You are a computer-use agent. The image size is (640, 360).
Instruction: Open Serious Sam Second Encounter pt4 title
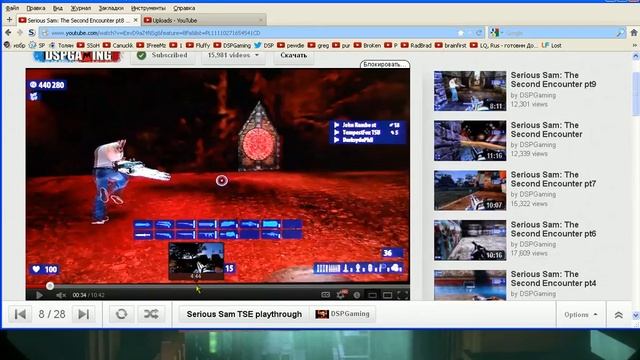(553, 278)
